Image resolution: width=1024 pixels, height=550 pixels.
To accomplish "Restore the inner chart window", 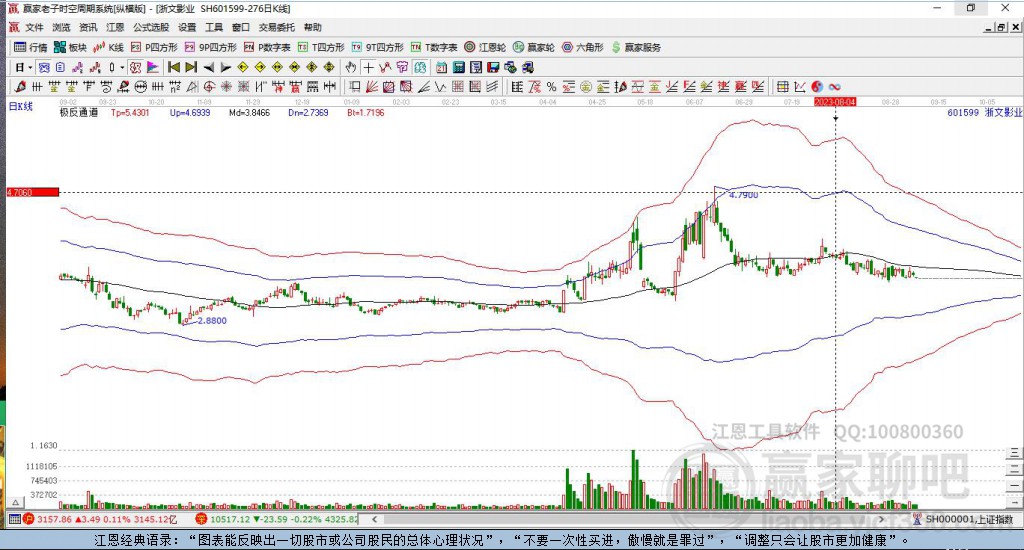I will [x=1001, y=27].
